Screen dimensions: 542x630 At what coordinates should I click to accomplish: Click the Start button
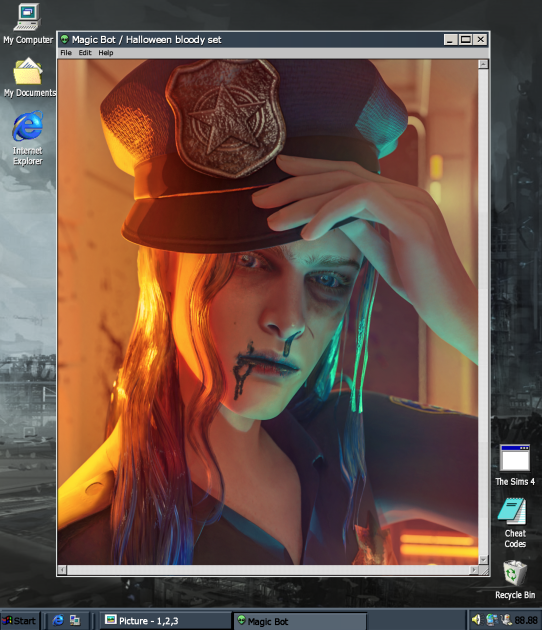[x=20, y=621]
